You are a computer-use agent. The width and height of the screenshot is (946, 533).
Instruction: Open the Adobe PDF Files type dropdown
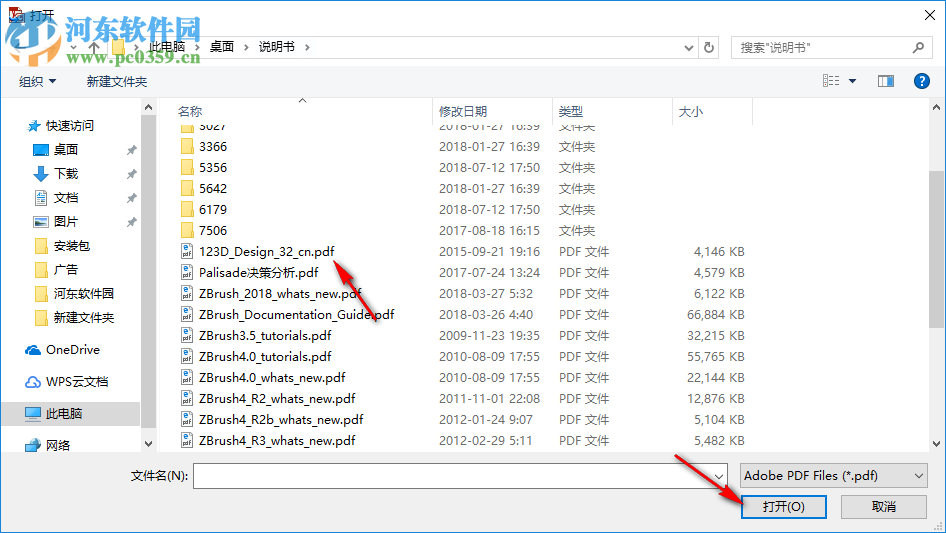pyautogui.click(x=833, y=476)
